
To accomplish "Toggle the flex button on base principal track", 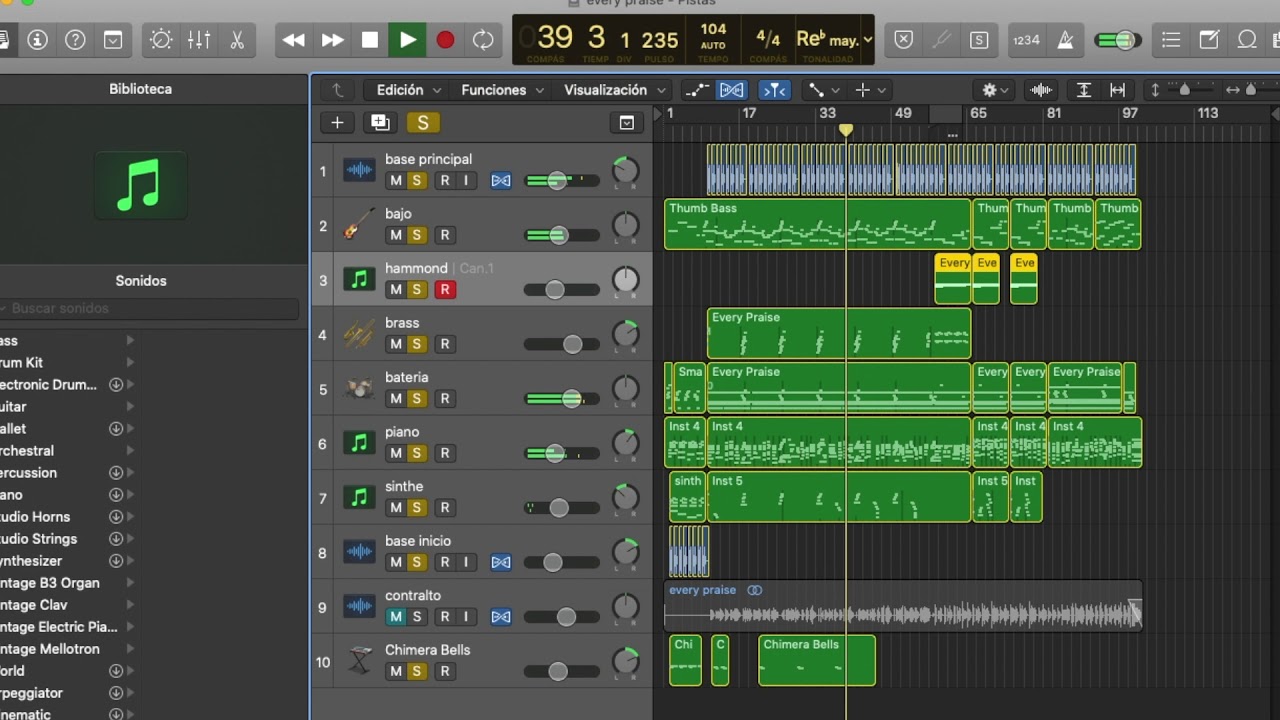I will [x=501, y=181].
